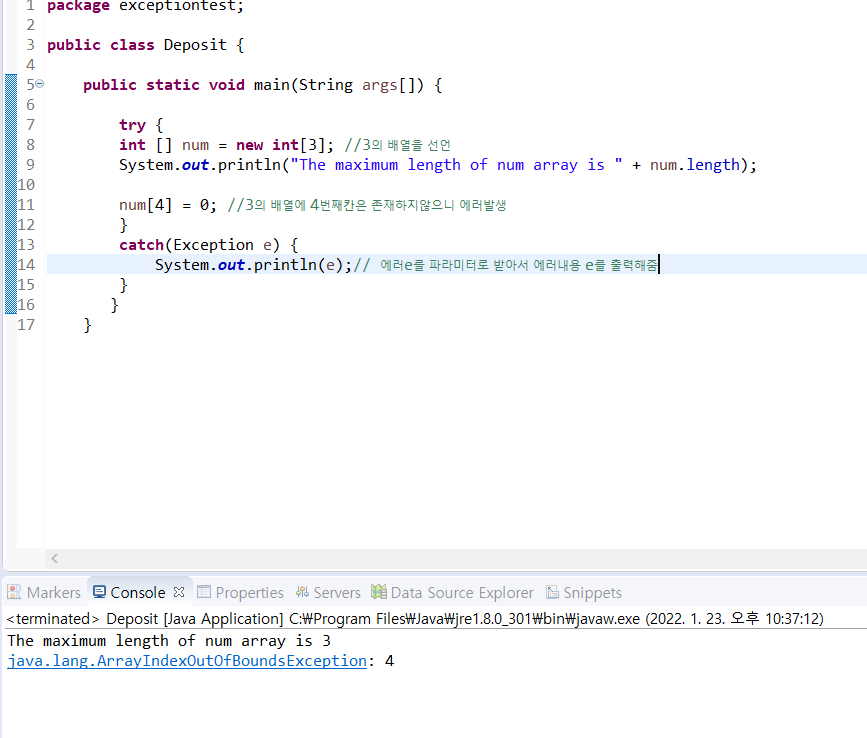Viewport: 867px width, 738px height.
Task: Switch to the Markers tab
Action: tap(44, 593)
